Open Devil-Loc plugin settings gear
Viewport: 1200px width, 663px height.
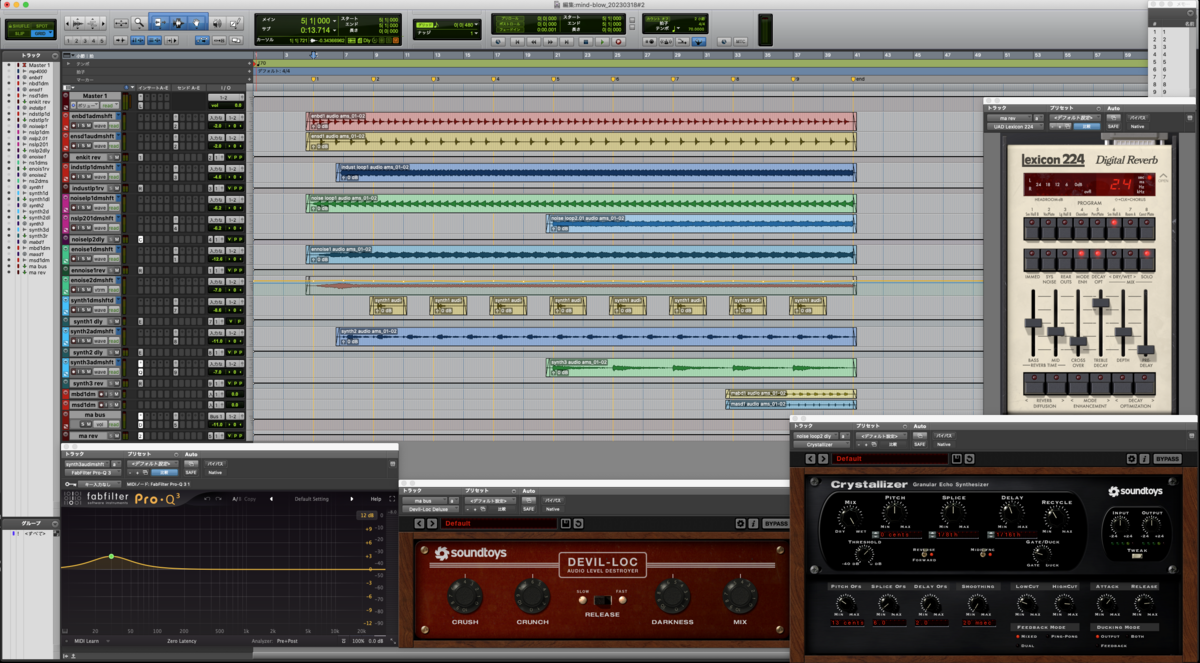pos(741,524)
